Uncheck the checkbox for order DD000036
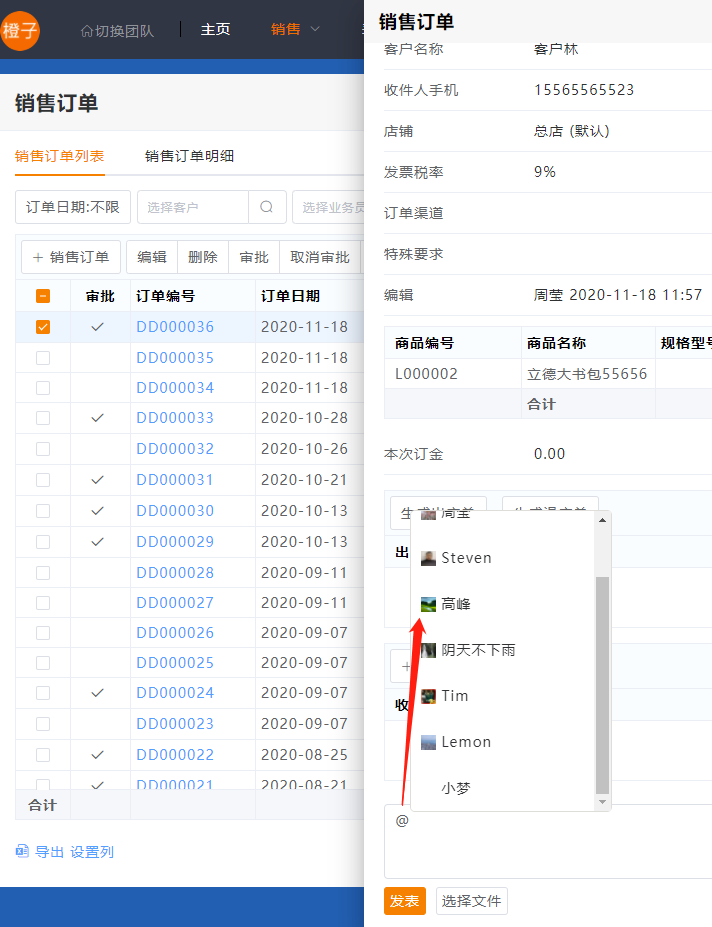 click(43, 327)
